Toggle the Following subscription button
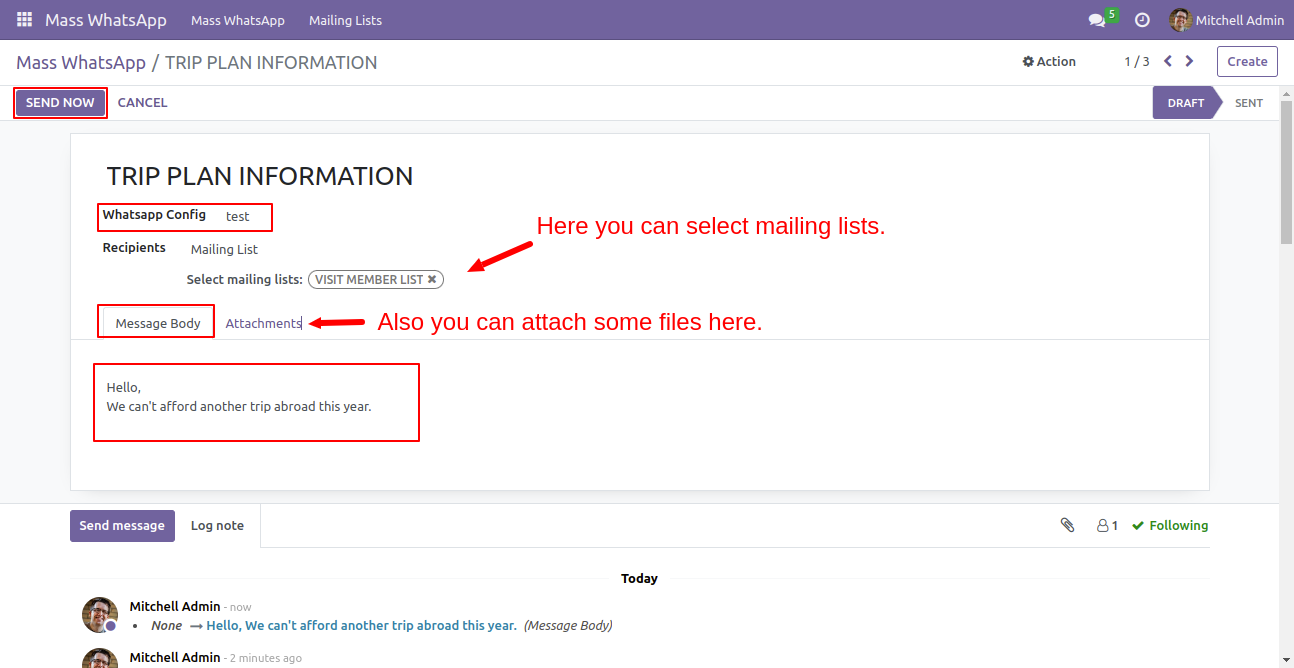Image resolution: width=1294 pixels, height=668 pixels. pos(1170,525)
